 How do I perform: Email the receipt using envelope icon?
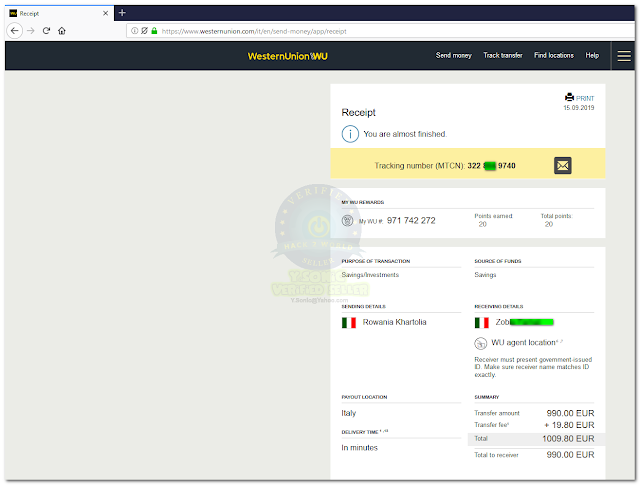[562, 165]
